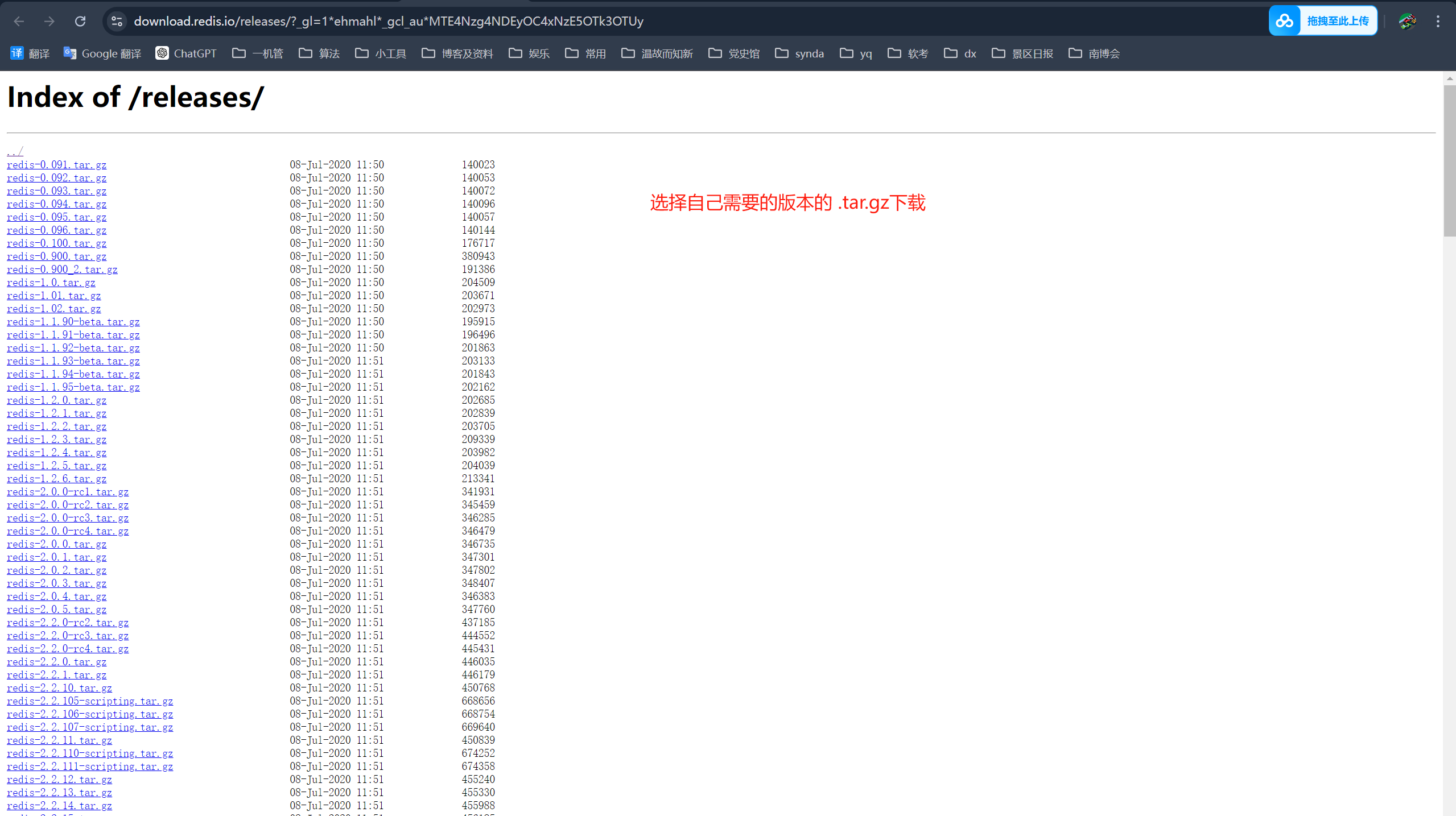
Task: Open the ChatGPT bookmark
Action: tap(186, 53)
